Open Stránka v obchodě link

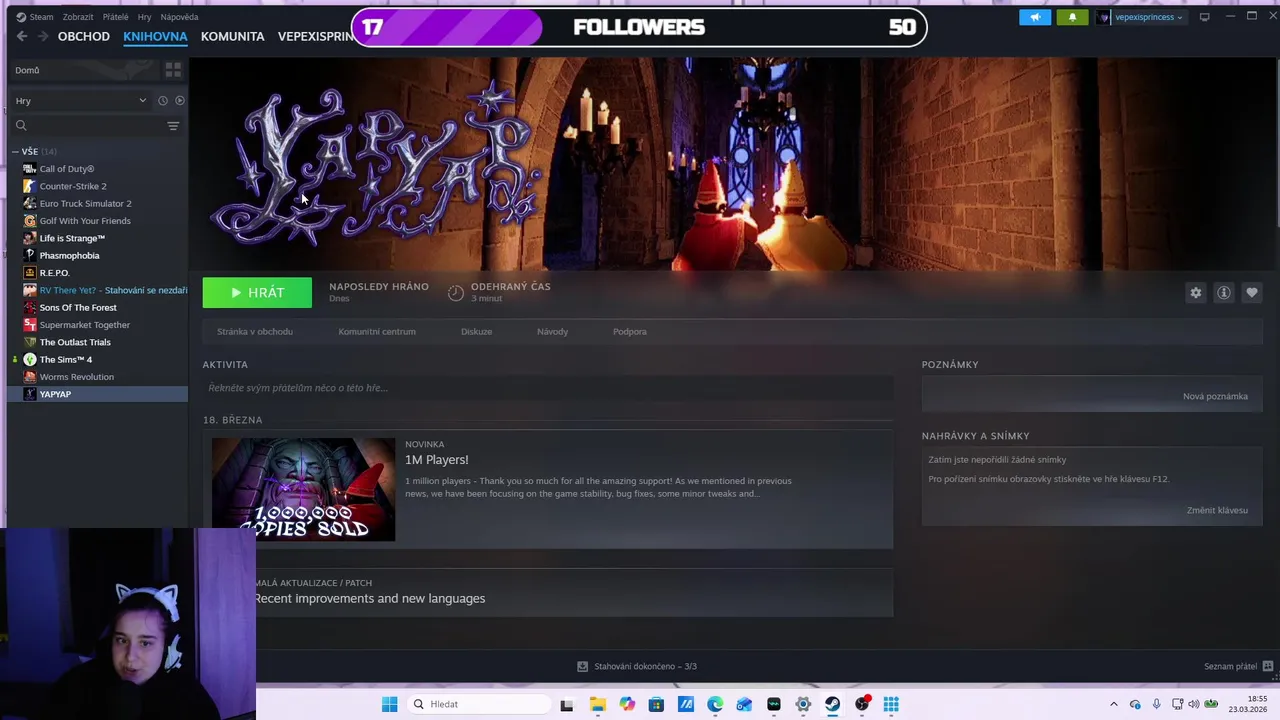point(255,332)
